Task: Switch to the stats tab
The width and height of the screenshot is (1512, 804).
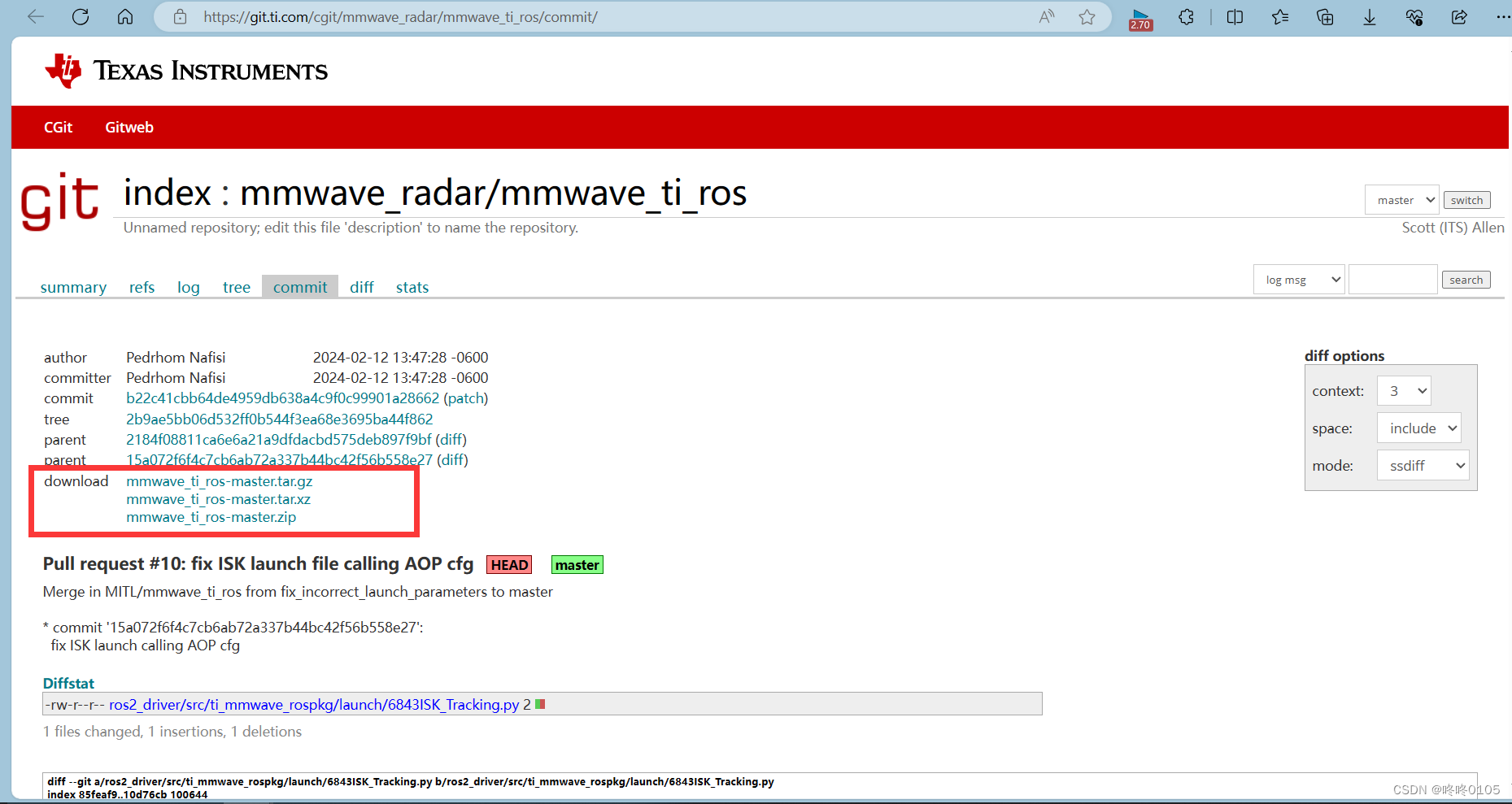Action: 412,286
